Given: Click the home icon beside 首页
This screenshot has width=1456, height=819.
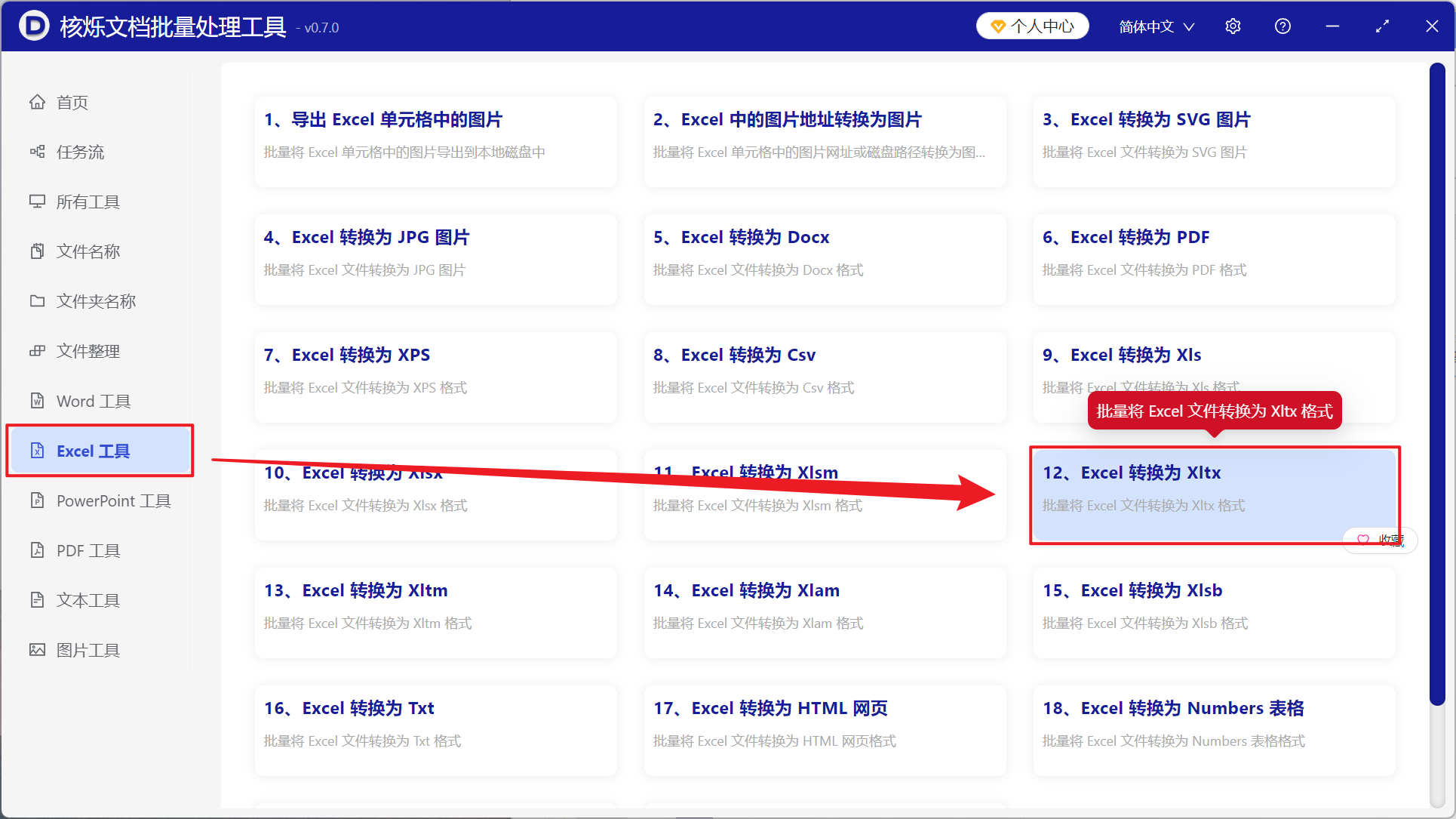Looking at the screenshot, I should [x=37, y=102].
